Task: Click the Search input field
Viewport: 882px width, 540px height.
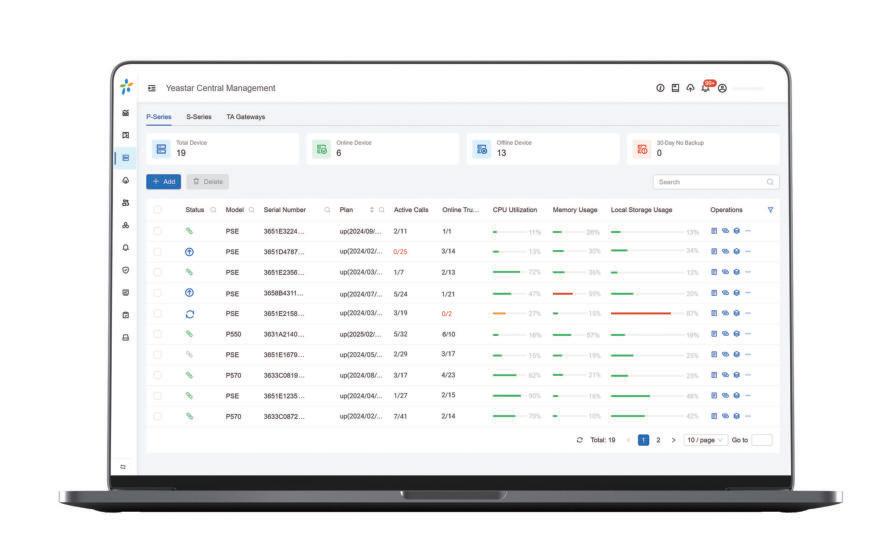Action: tap(716, 182)
